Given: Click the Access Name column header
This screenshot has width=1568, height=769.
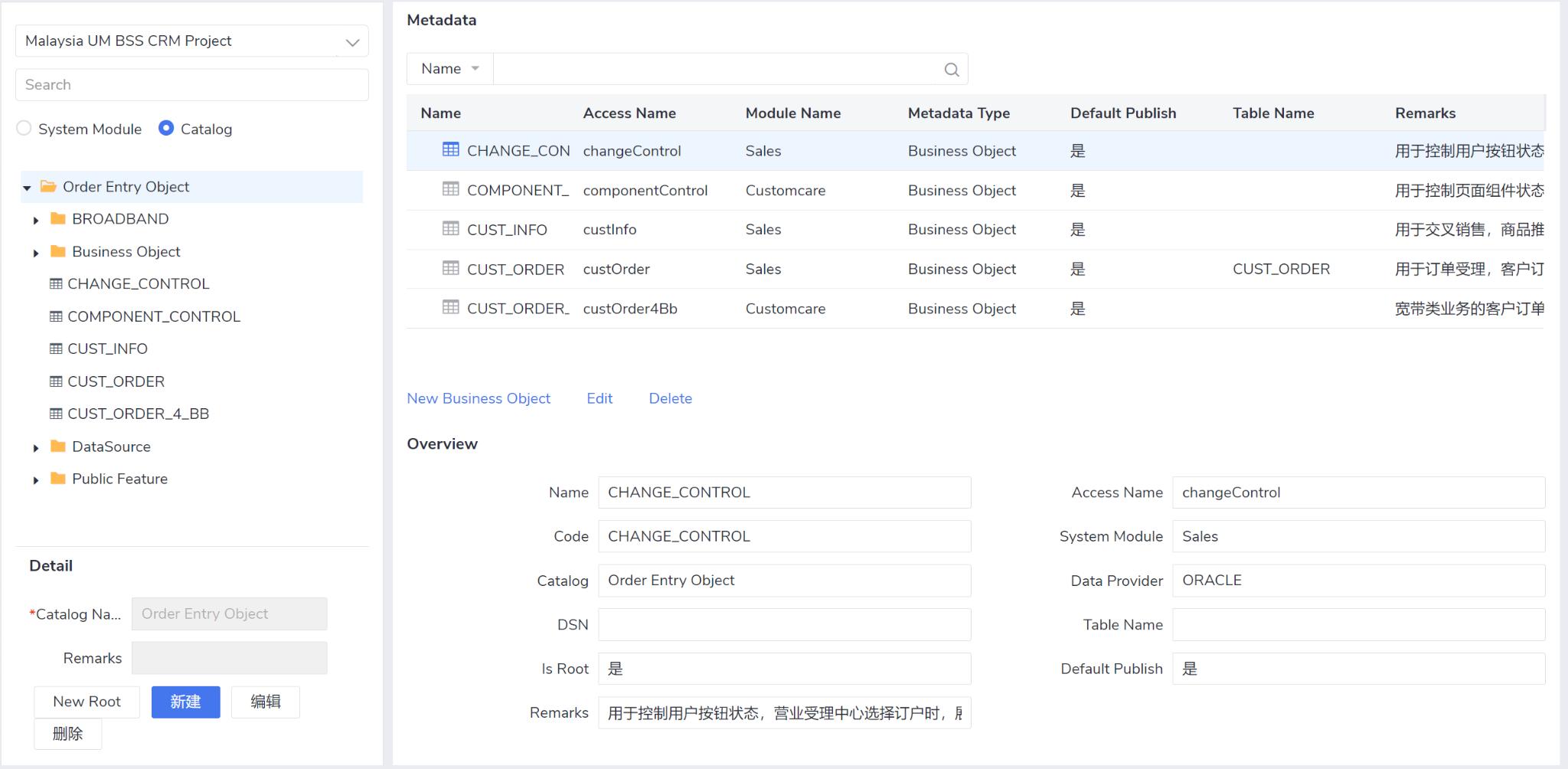Looking at the screenshot, I should point(629,113).
